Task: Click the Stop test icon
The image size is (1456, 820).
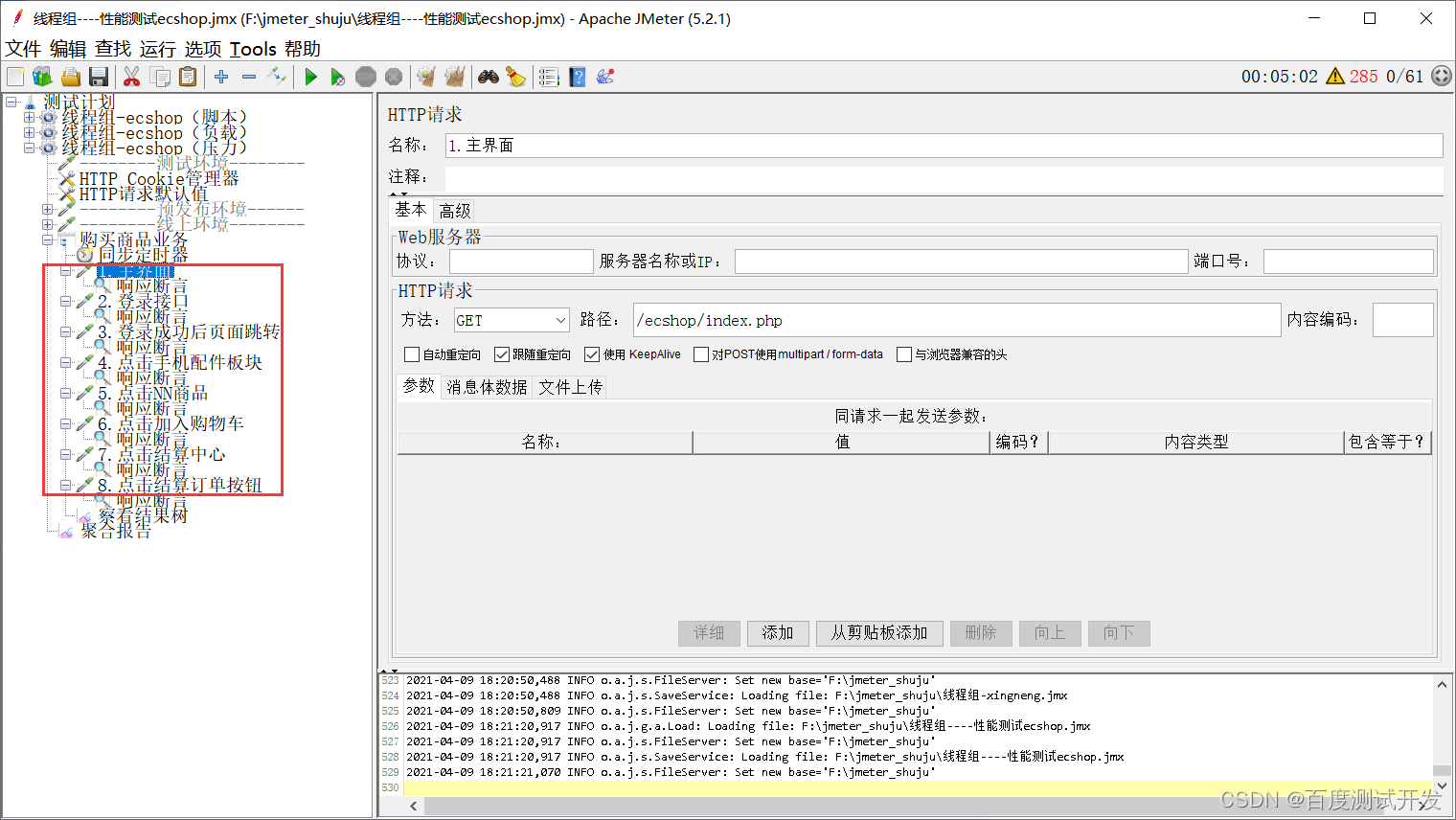Action: pos(366,77)
